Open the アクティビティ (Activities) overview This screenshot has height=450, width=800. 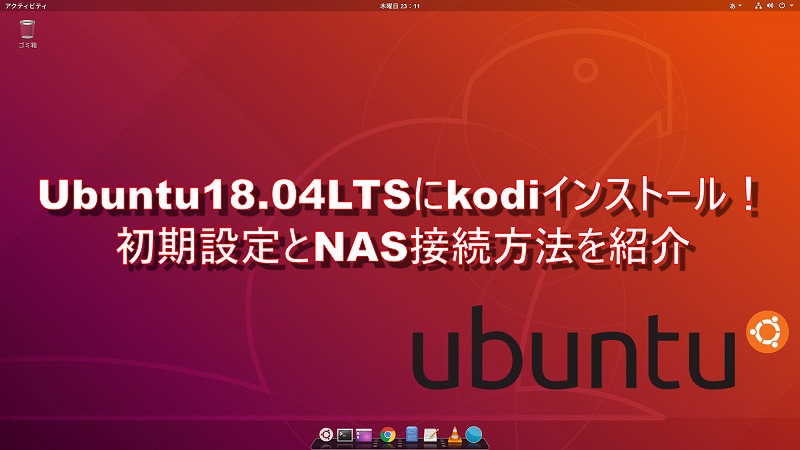pos(26,6)
